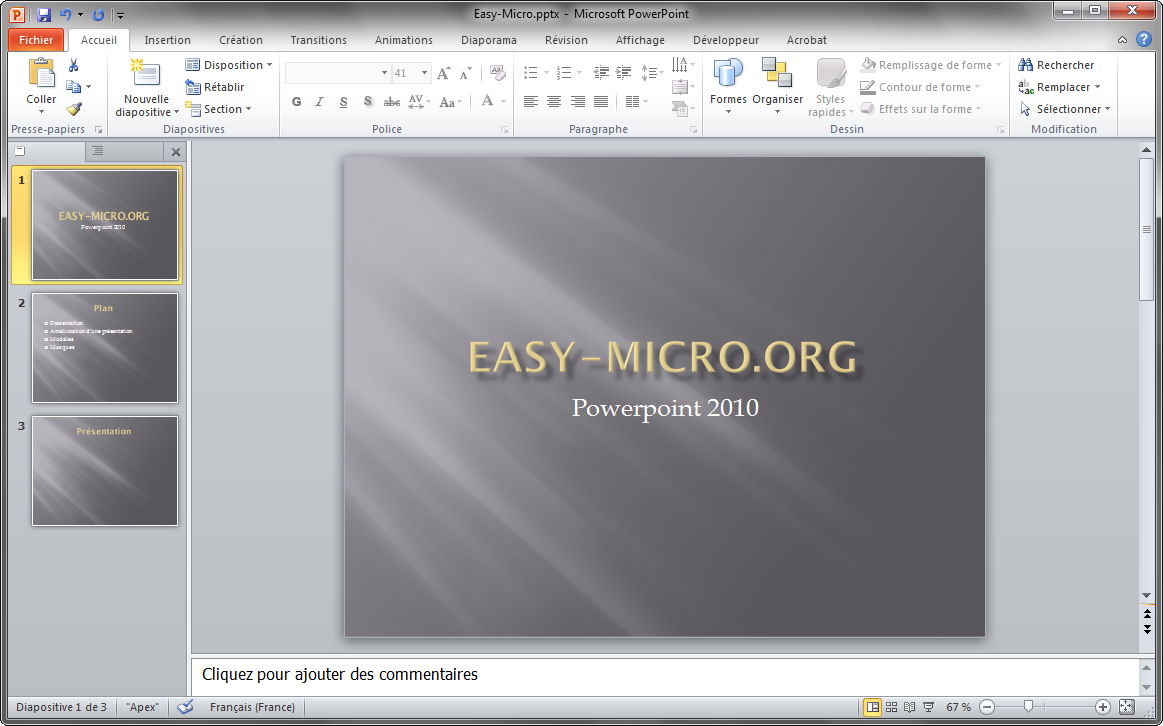Decrease list indent level icon
This screenshot has height=726, width=1163.
(602, 73)
